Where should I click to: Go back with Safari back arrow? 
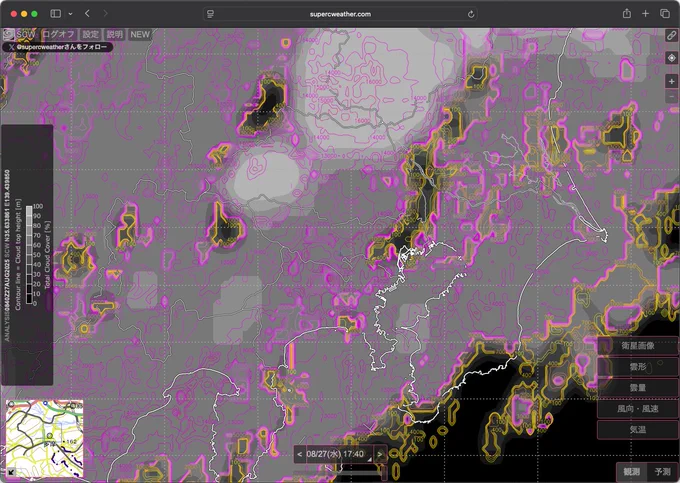tap(87, 14)
